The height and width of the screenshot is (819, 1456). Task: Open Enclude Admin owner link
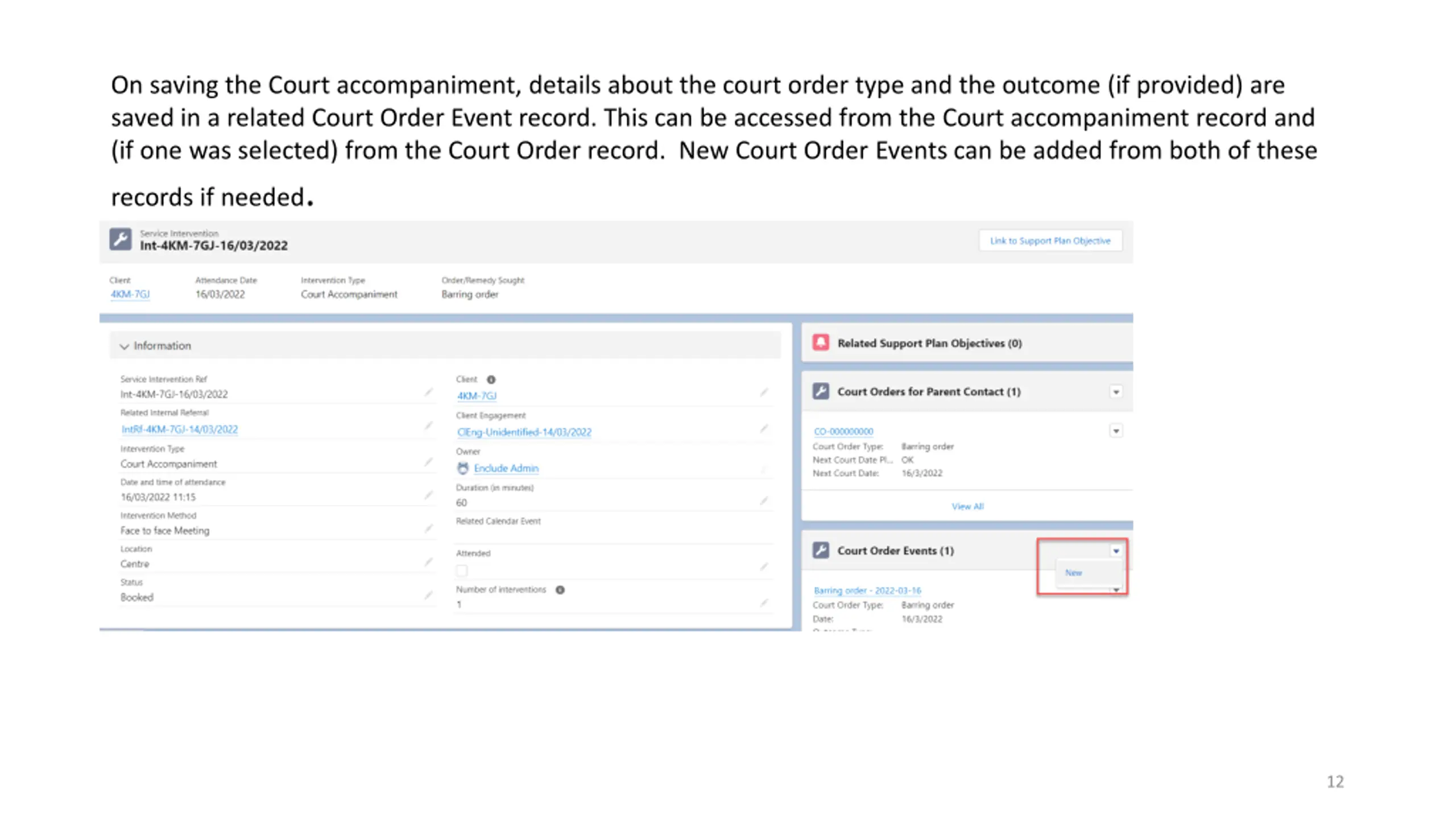click(506, 468)
